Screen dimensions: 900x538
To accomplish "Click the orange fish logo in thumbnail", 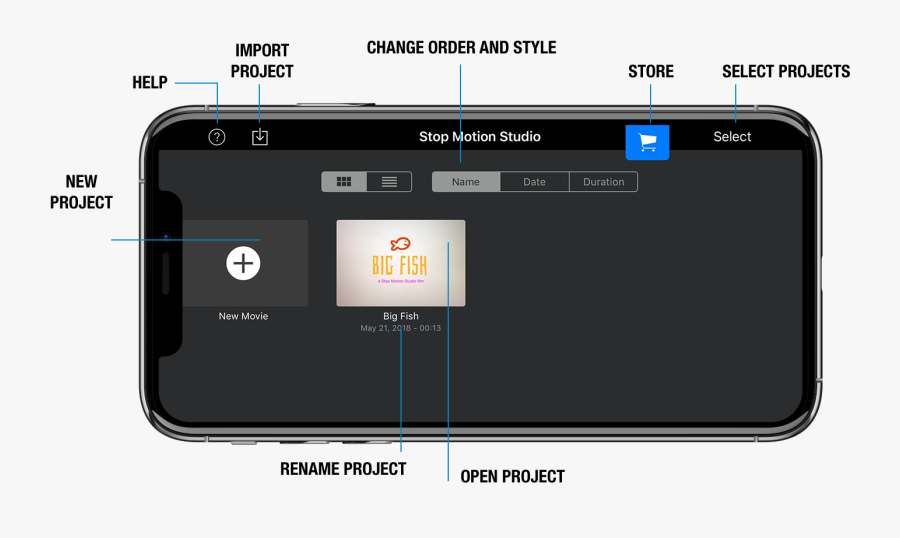I will pos(400,243).
